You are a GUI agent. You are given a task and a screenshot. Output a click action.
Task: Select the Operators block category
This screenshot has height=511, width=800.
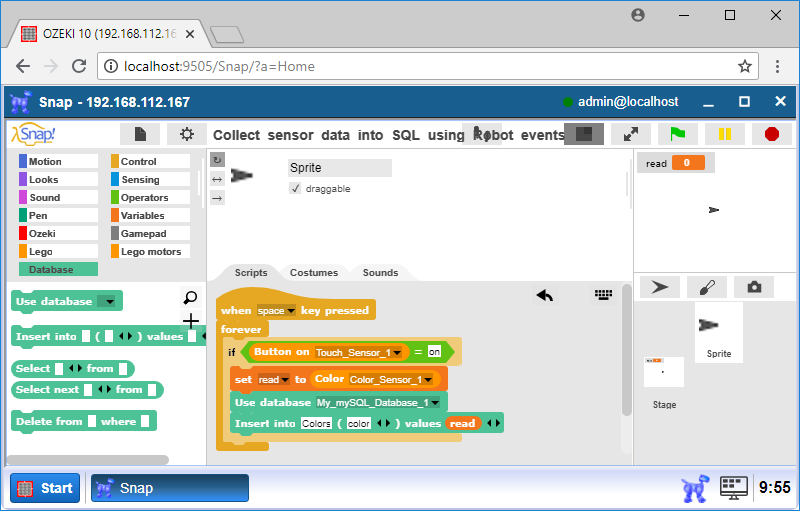[x=151, y=197]
